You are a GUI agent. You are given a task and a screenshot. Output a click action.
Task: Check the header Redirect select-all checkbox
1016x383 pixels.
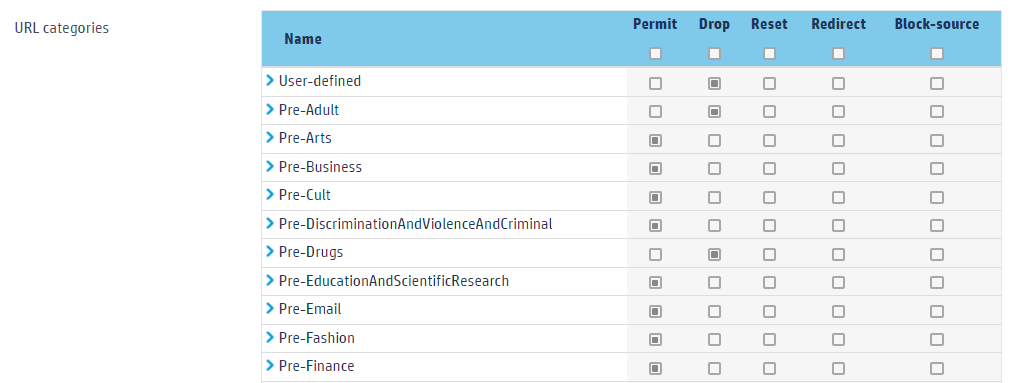click(x=838, y=53)
